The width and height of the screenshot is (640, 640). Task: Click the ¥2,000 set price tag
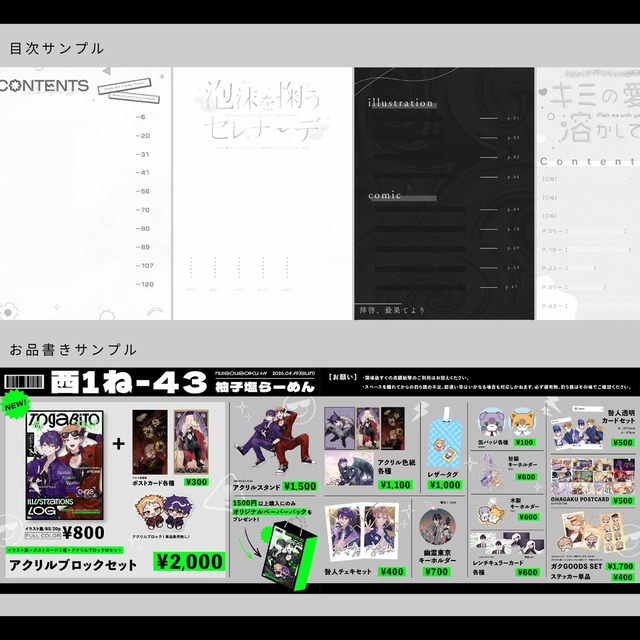click(189, 562)
